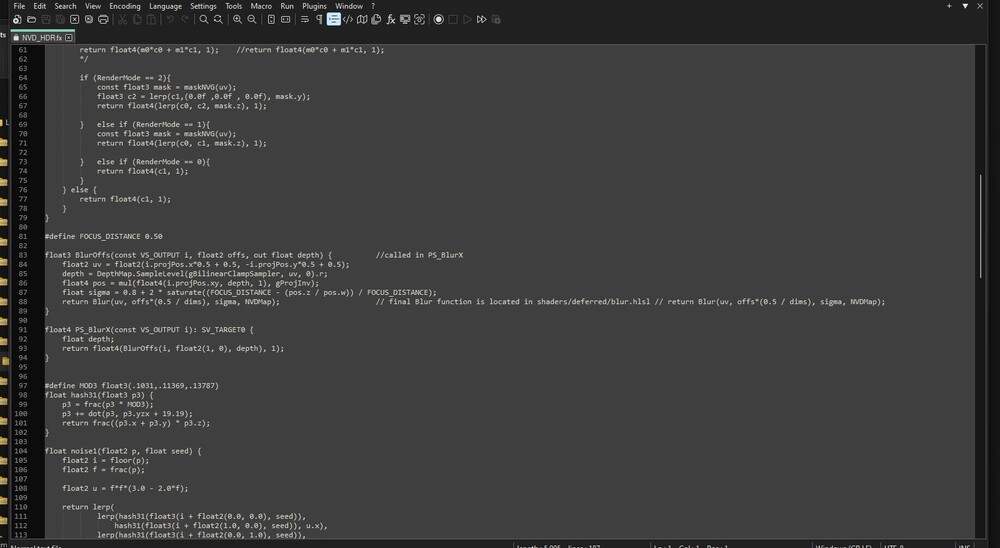The width and height of the screenshot is (1000, 548).
Task: Open Find with the magnifier icon
Action: pyautogui.click(x=204, y=20)
